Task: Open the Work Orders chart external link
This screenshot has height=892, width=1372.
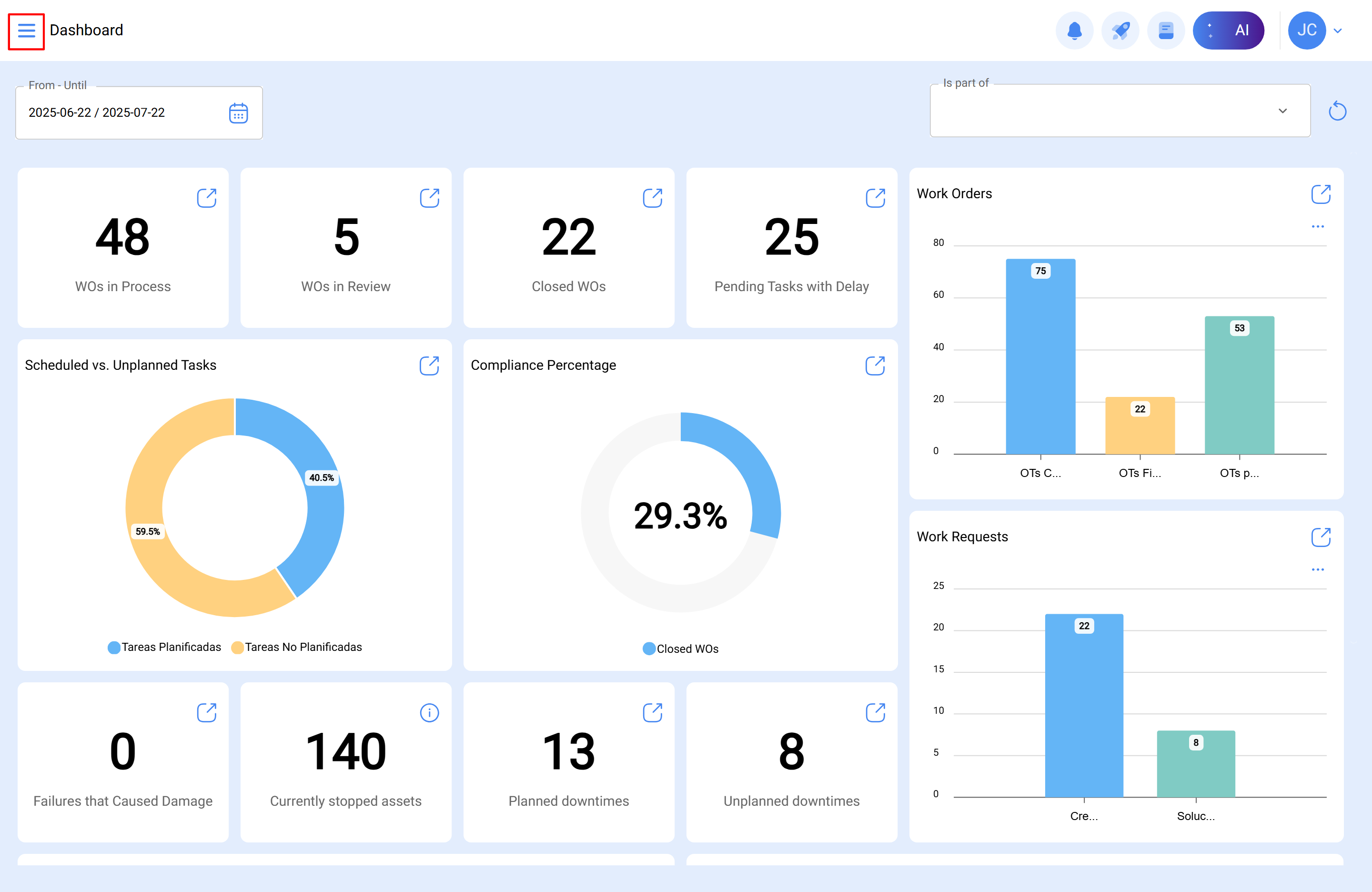Action: tap(1322, 194)
